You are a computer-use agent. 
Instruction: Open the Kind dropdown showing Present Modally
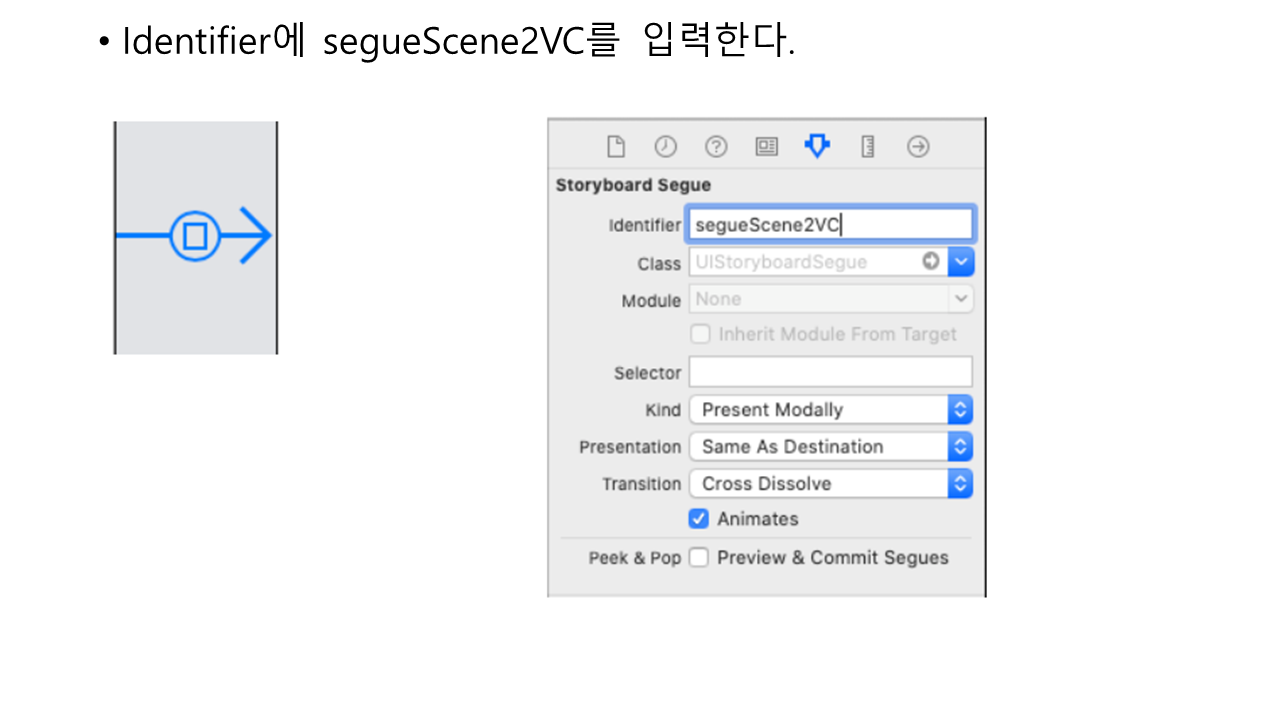pos(830,410)
